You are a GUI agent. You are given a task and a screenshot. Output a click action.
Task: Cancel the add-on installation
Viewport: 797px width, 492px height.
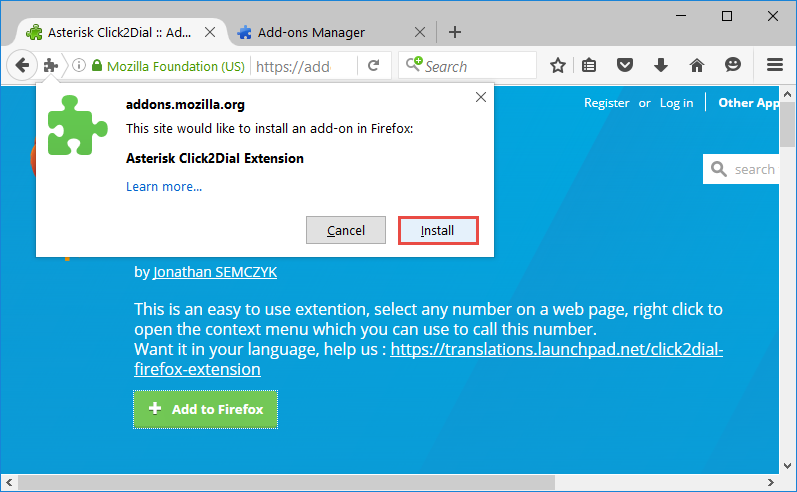[x=346, y=230]
